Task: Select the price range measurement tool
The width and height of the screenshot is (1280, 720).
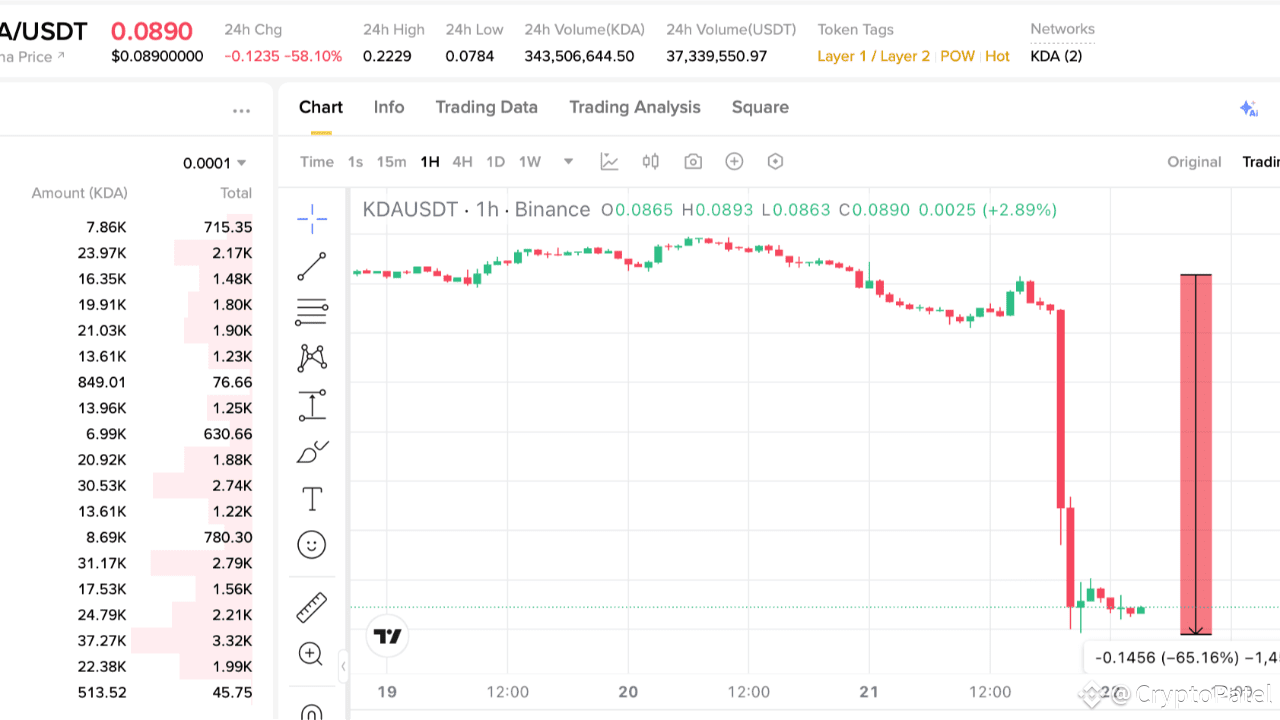Action: (x=312, y=405)
